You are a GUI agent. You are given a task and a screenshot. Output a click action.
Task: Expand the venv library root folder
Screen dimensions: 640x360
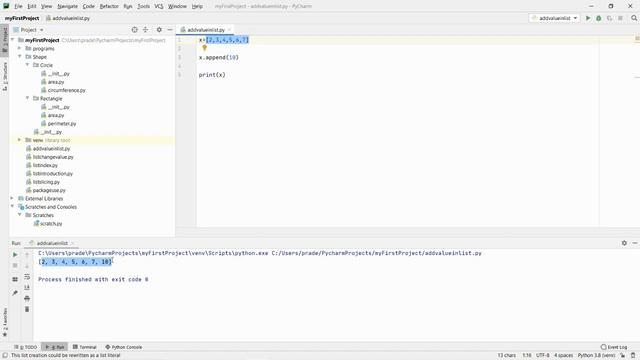(x=20, y=140)
